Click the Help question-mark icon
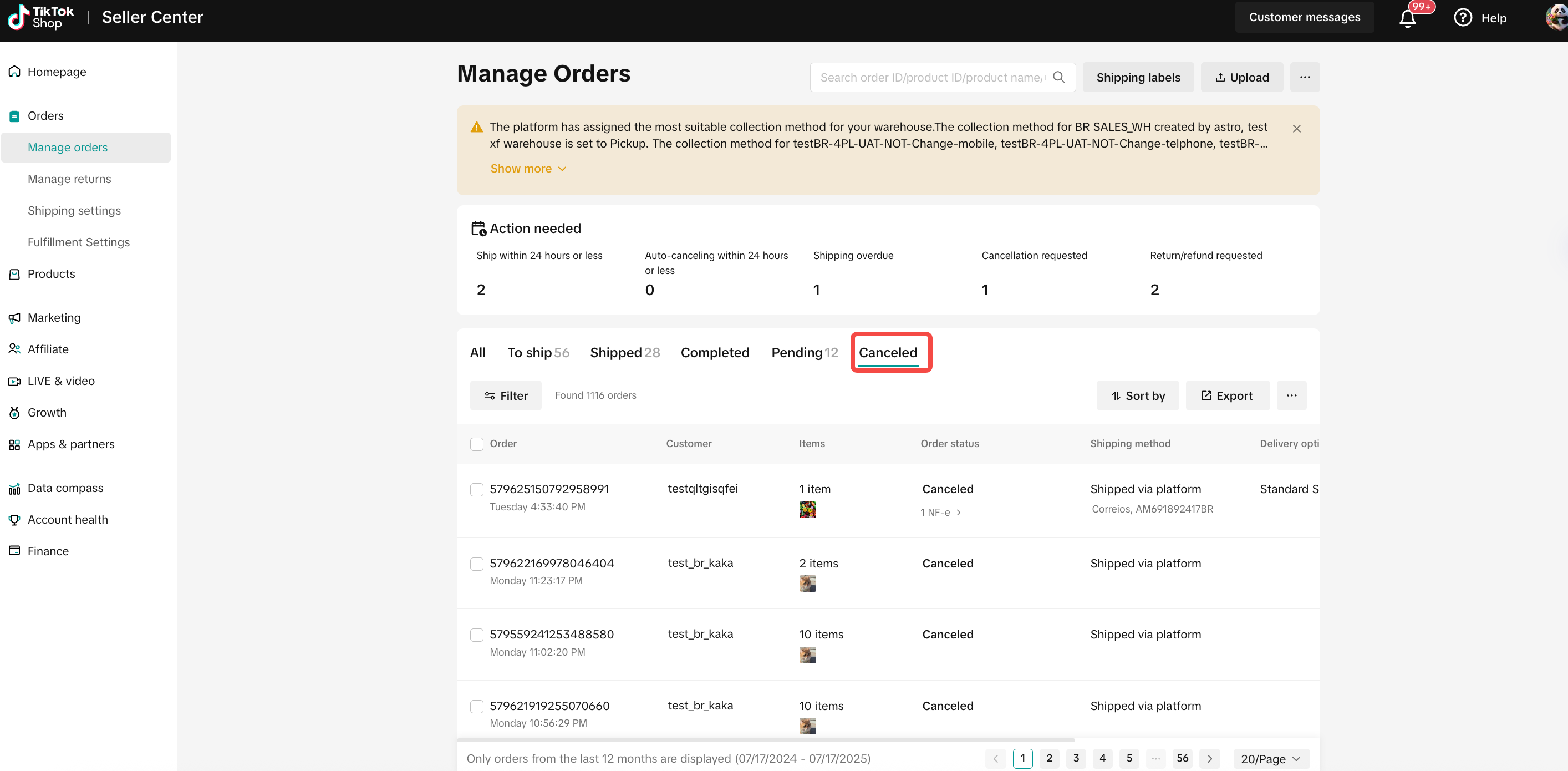1568x771 pixels. click(1463, 18)
